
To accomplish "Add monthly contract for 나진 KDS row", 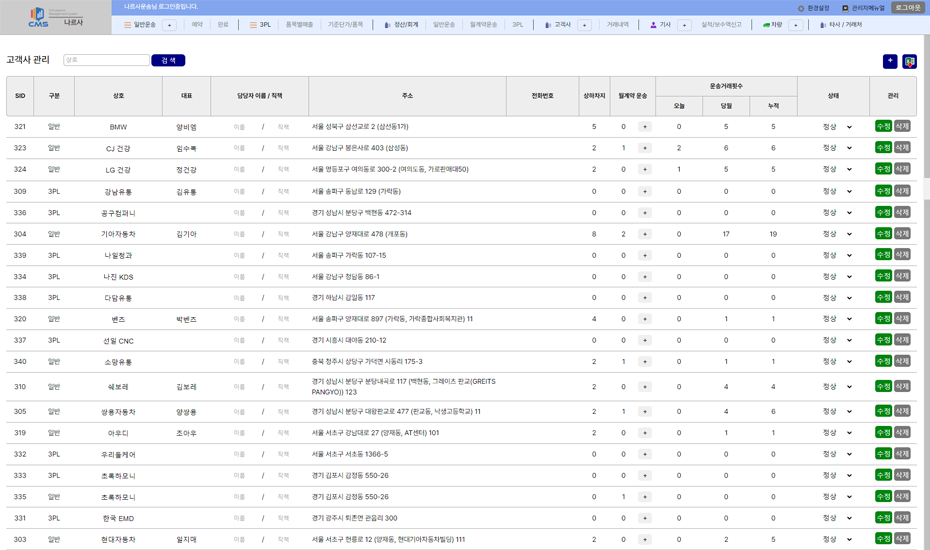I will (645, 277).
